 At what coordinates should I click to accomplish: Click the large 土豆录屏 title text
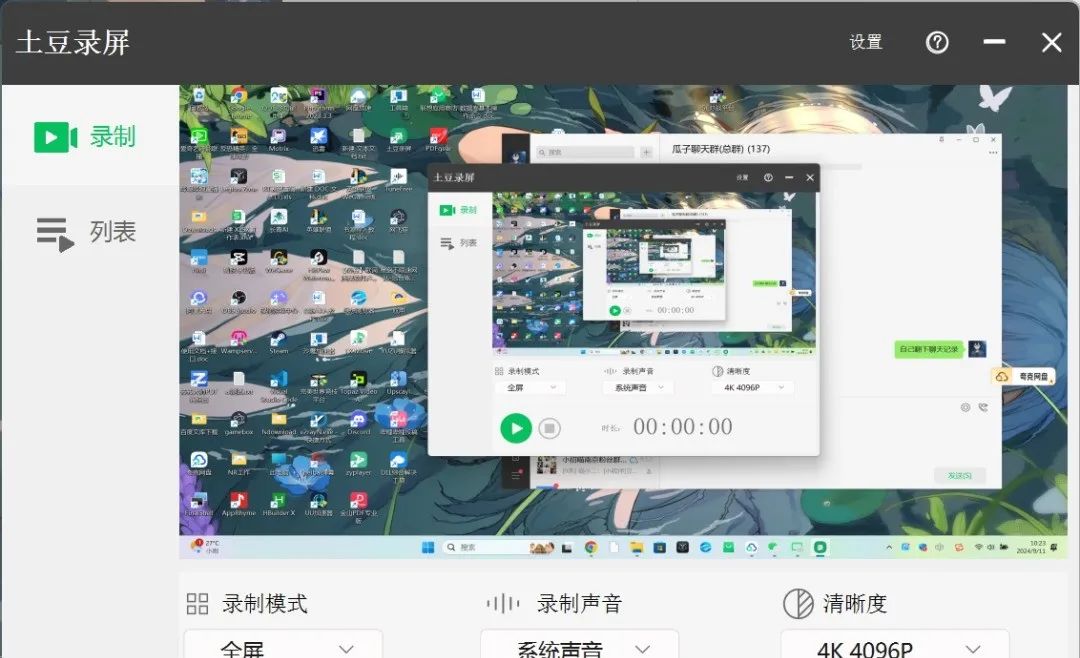73,43
